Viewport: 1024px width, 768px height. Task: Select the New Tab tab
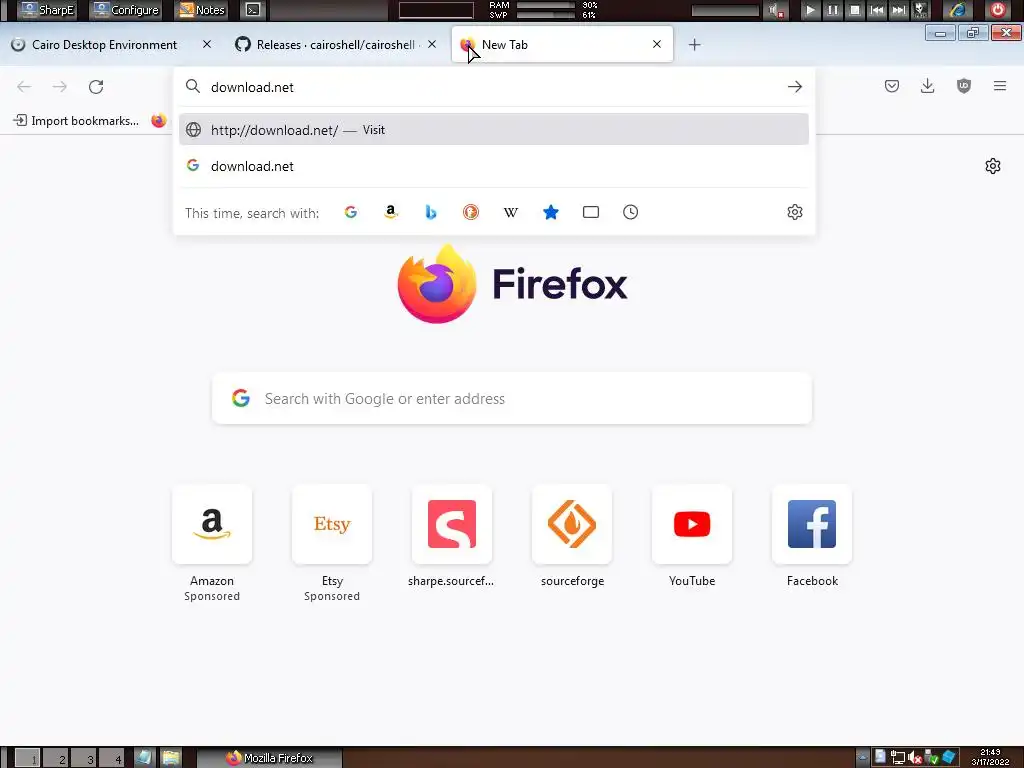pyautogui.click(x=562, y=44)
